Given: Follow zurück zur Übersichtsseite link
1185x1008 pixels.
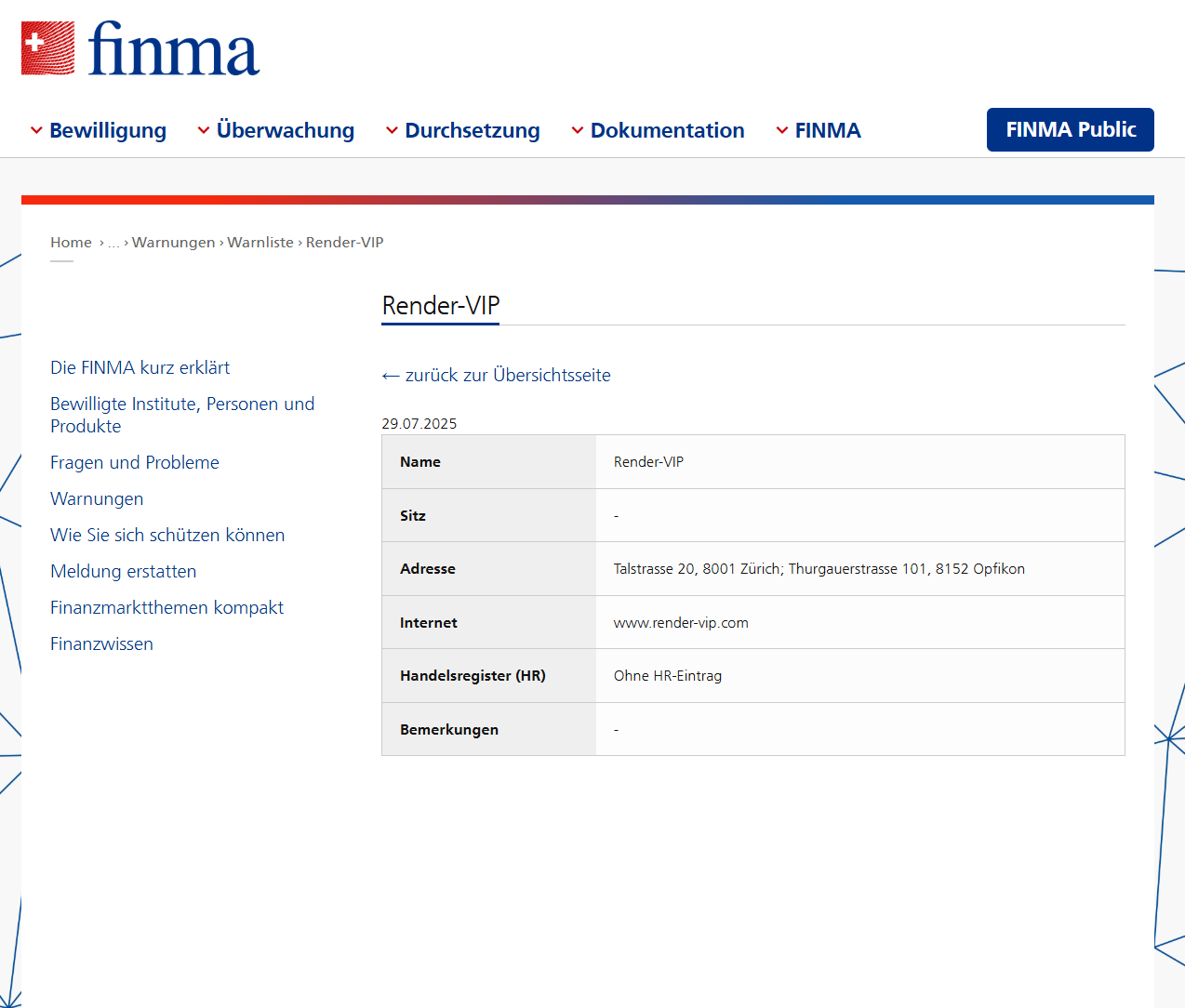Looking at the screenshot, I should point(508,375).
